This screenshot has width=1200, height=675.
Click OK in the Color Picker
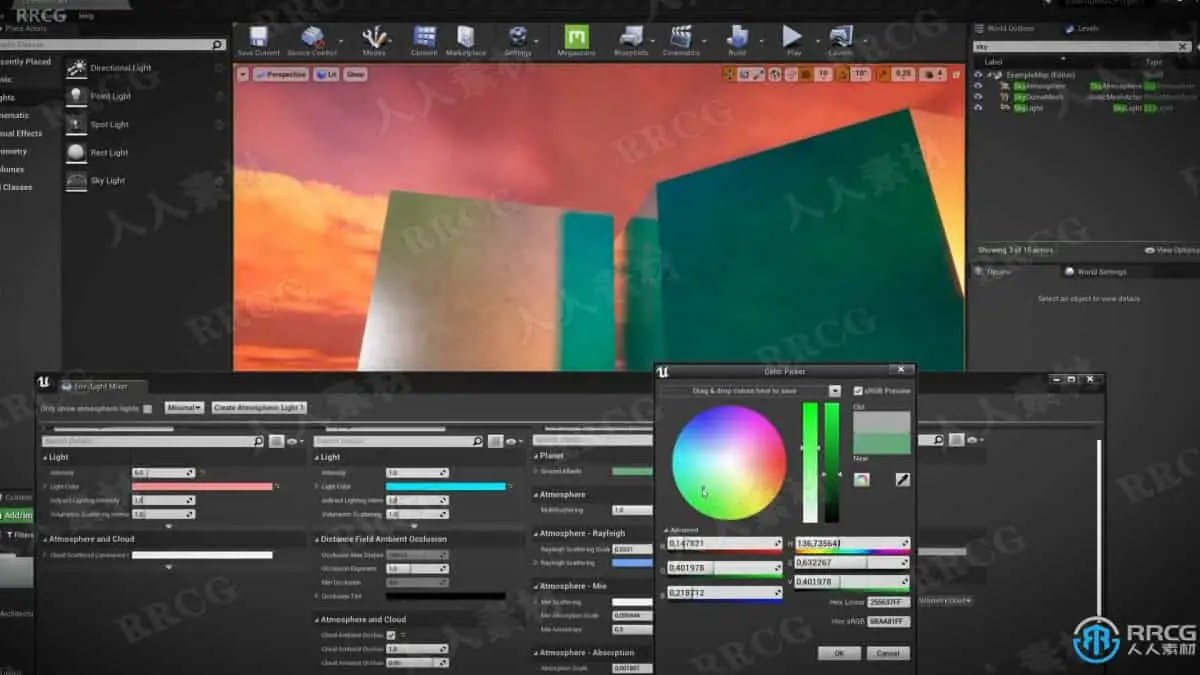838,653
